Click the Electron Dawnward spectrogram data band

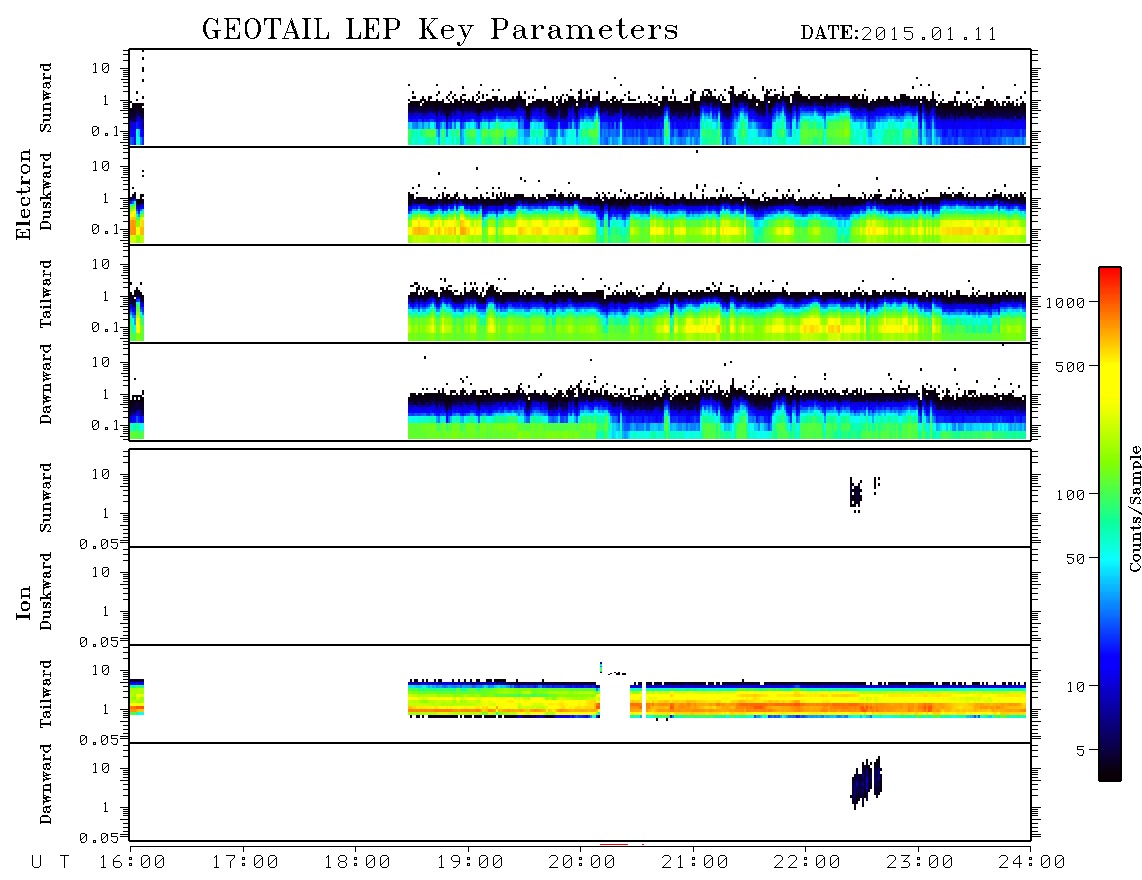coord(717,414)
